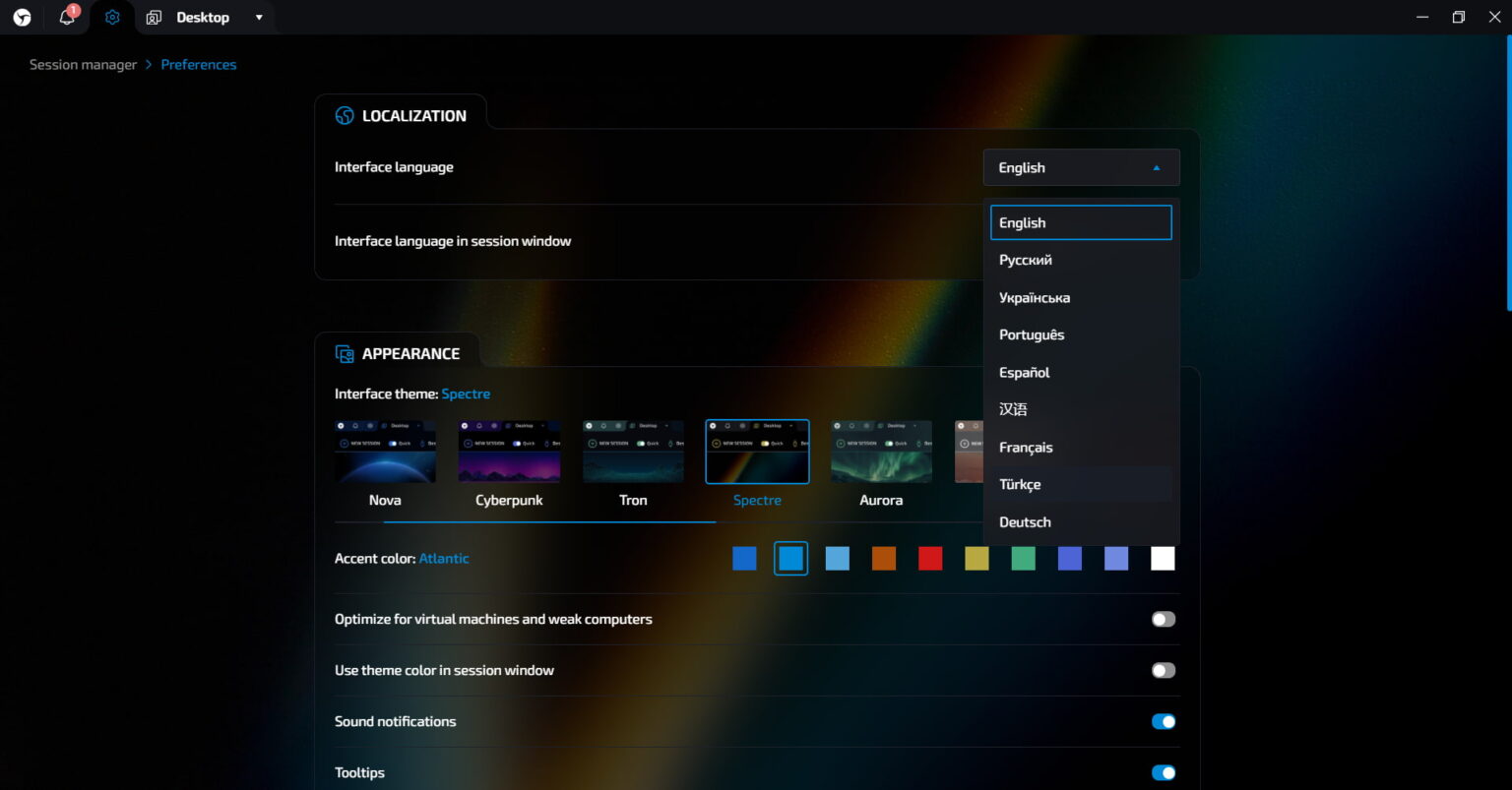Choose Deutsch interface language
The image size is (1512, 790).
pos(1025,521)
